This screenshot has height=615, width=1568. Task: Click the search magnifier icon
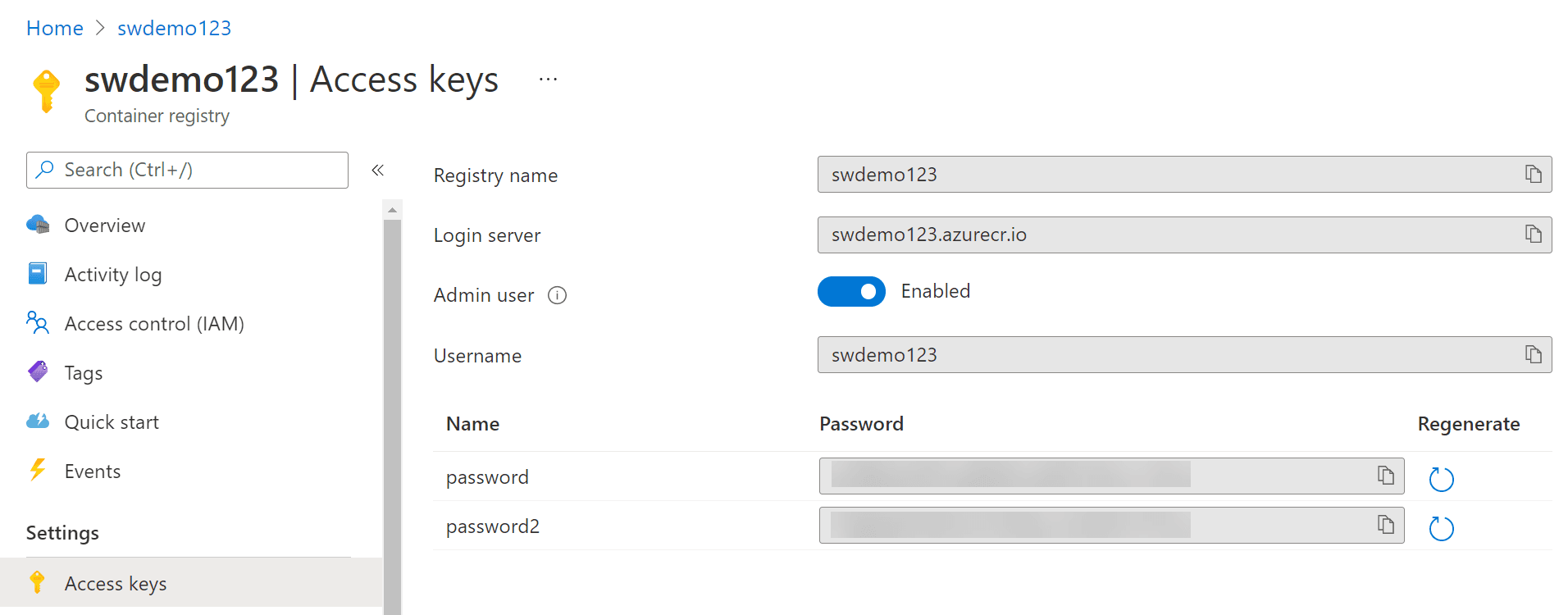point(45,169)
